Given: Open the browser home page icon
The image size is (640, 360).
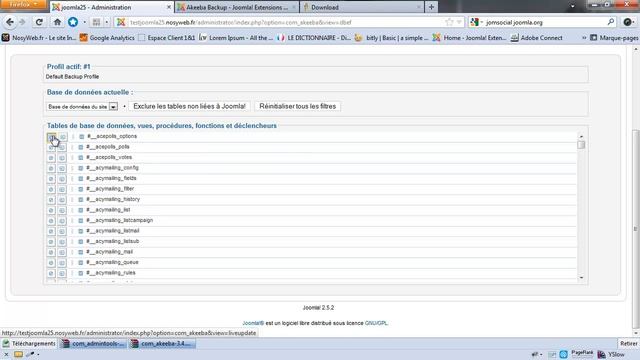Looking at the screenshot, I should click(57, 22).
